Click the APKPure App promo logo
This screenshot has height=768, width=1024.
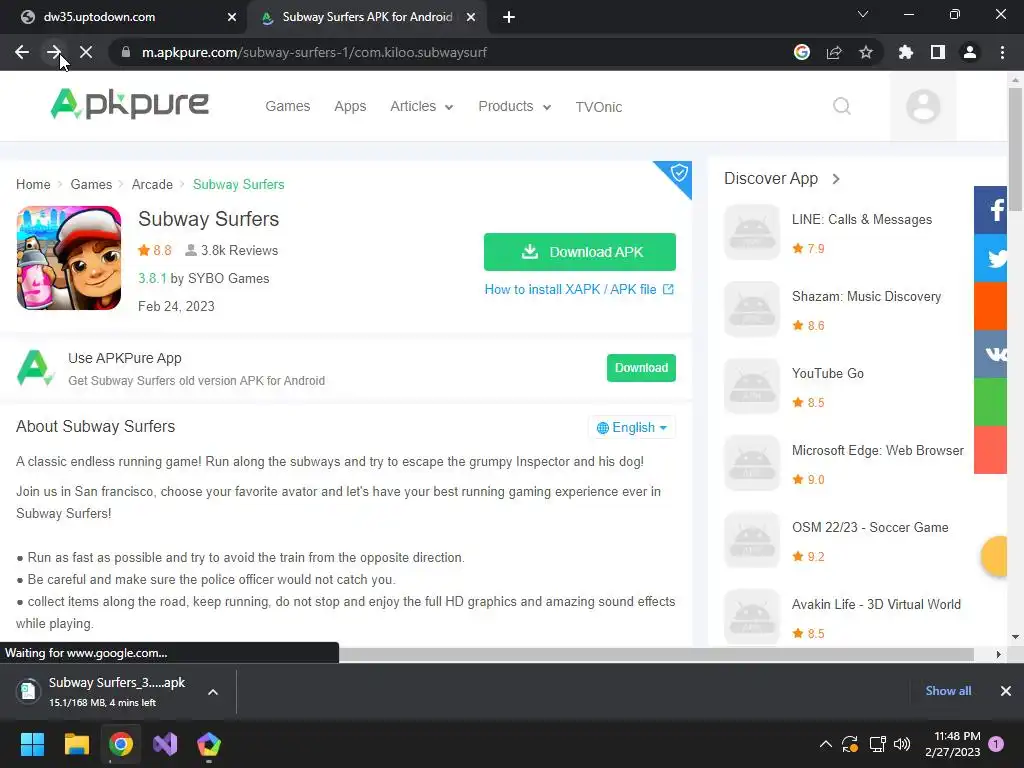[x=34, y=368]
